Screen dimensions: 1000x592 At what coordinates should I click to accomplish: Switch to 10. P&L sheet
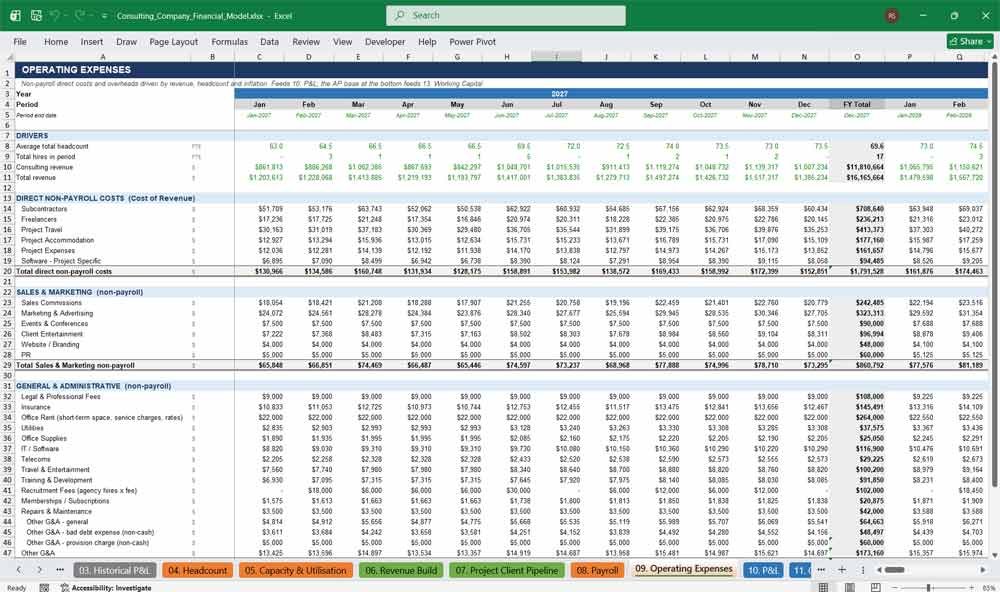coord(763,570)
